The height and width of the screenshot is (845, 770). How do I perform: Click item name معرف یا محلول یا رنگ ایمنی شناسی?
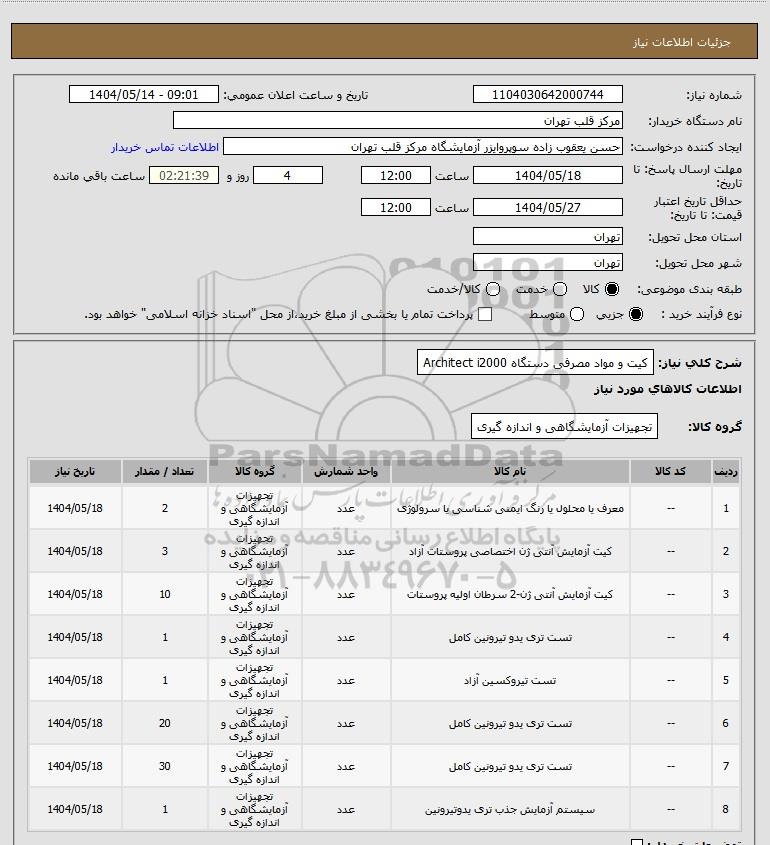[x=510, y=508]
